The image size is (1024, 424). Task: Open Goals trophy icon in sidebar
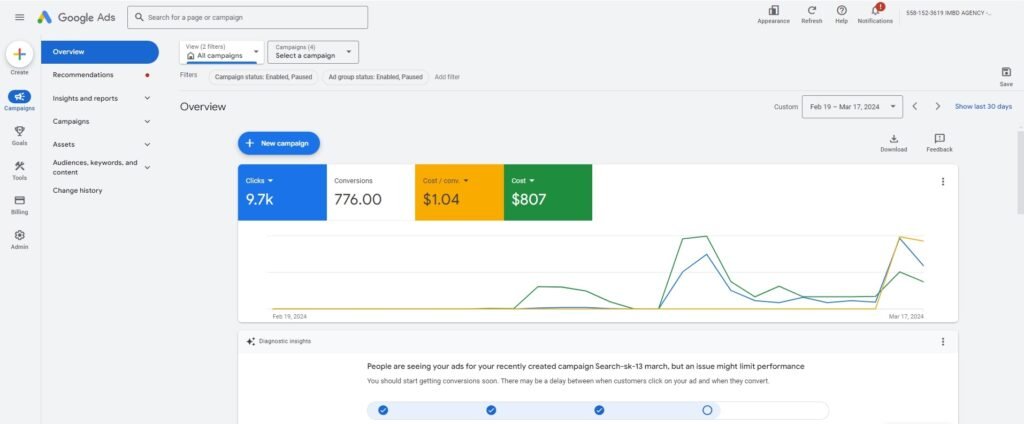pos(20,131)
